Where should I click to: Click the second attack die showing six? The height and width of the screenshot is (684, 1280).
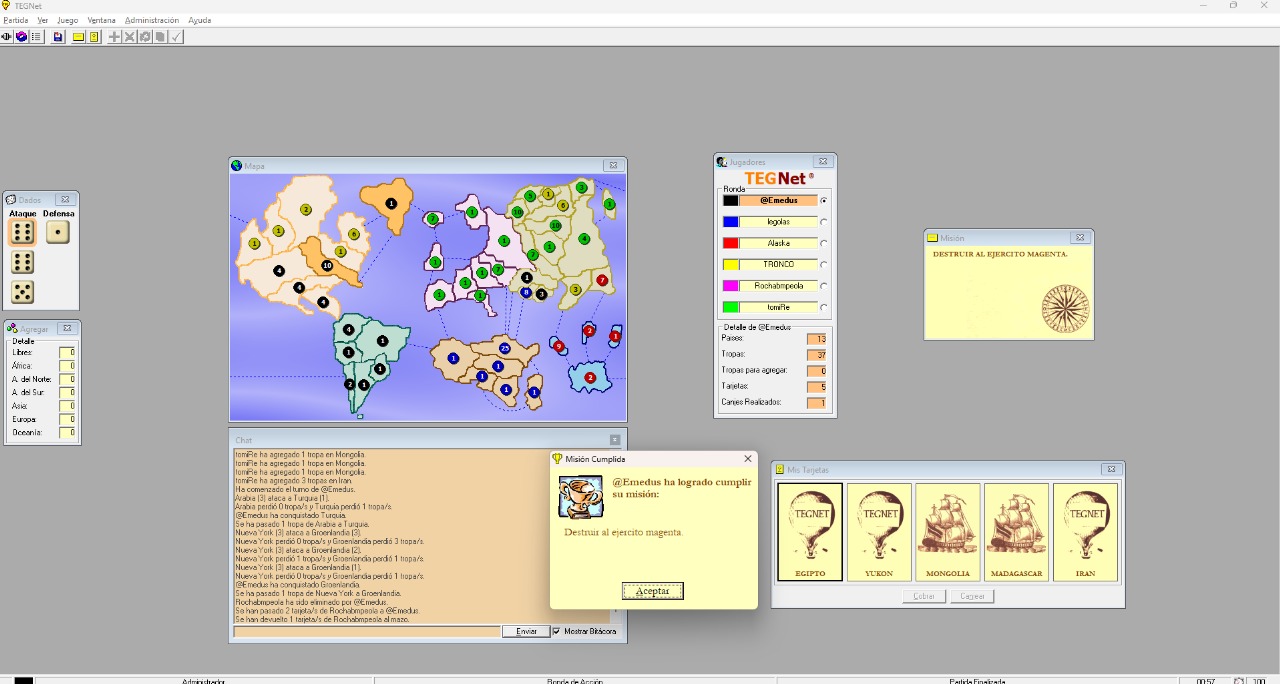[x=22, y=262]
